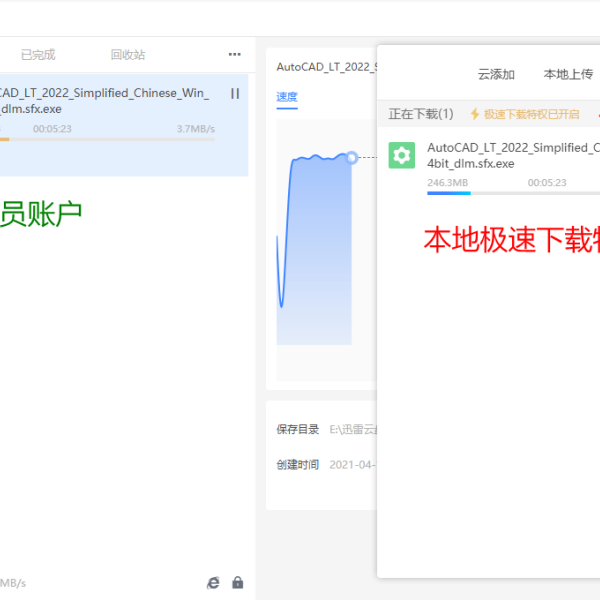The width and height of the screenshot is (600, 600).
Task: Click the lock icon in bottom bar
Action: tap(238, 582)
